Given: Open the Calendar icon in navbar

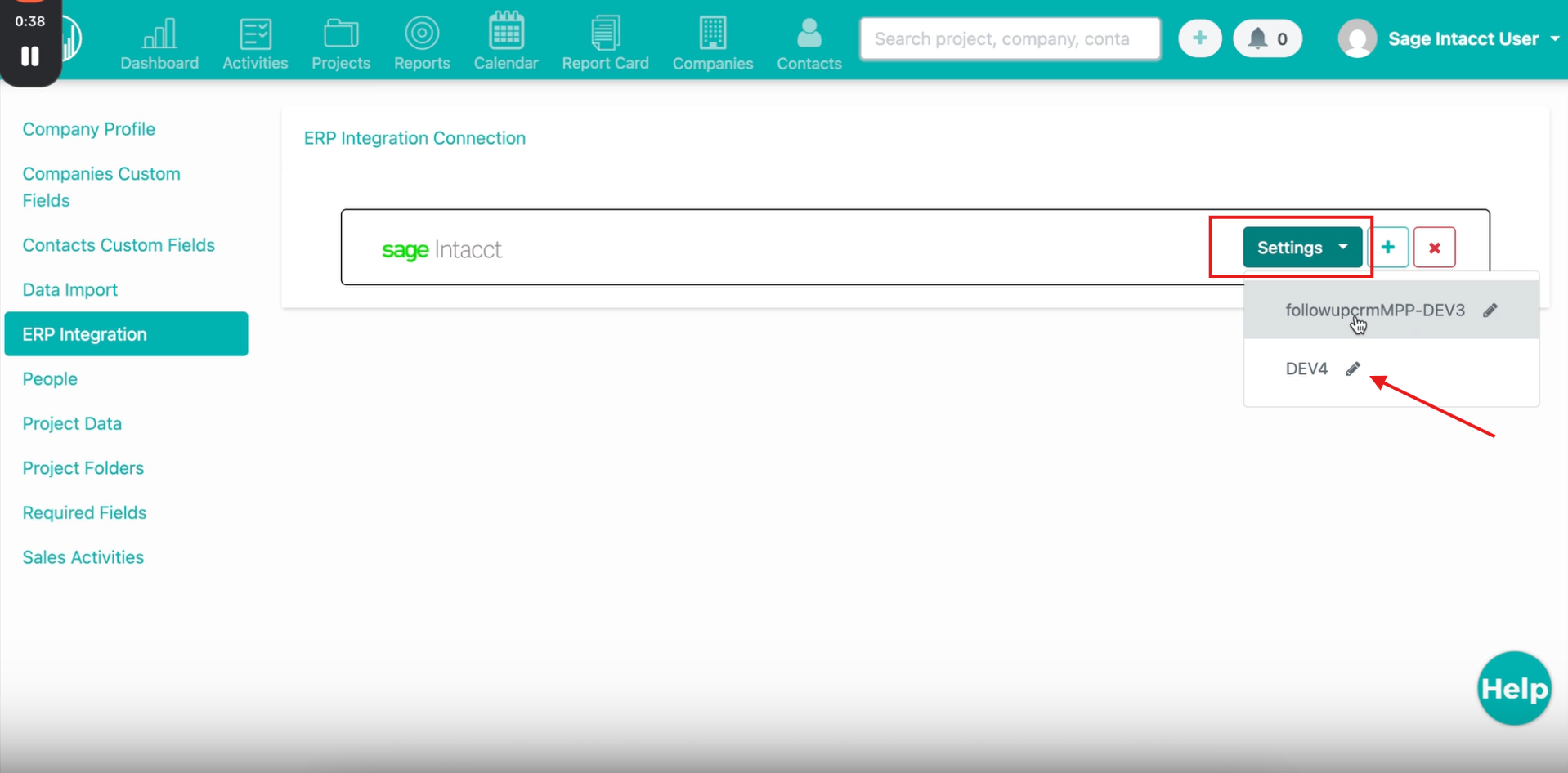Looking at the screenshot, I should 506,32.
